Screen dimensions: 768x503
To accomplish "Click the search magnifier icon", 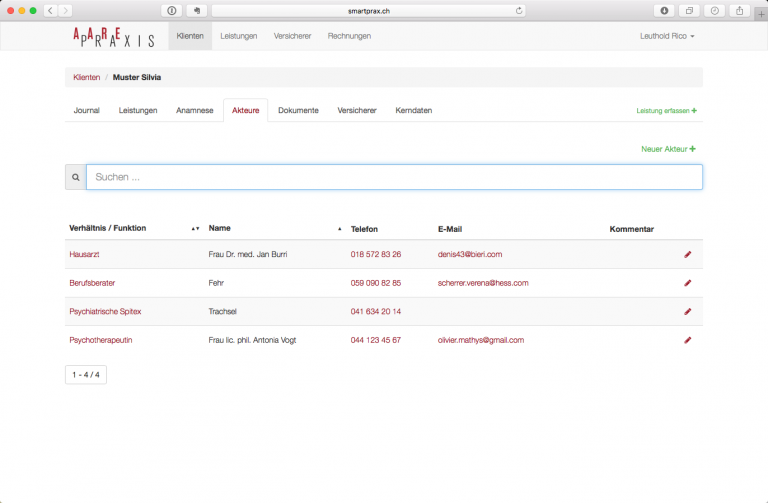I will [76, 177].
